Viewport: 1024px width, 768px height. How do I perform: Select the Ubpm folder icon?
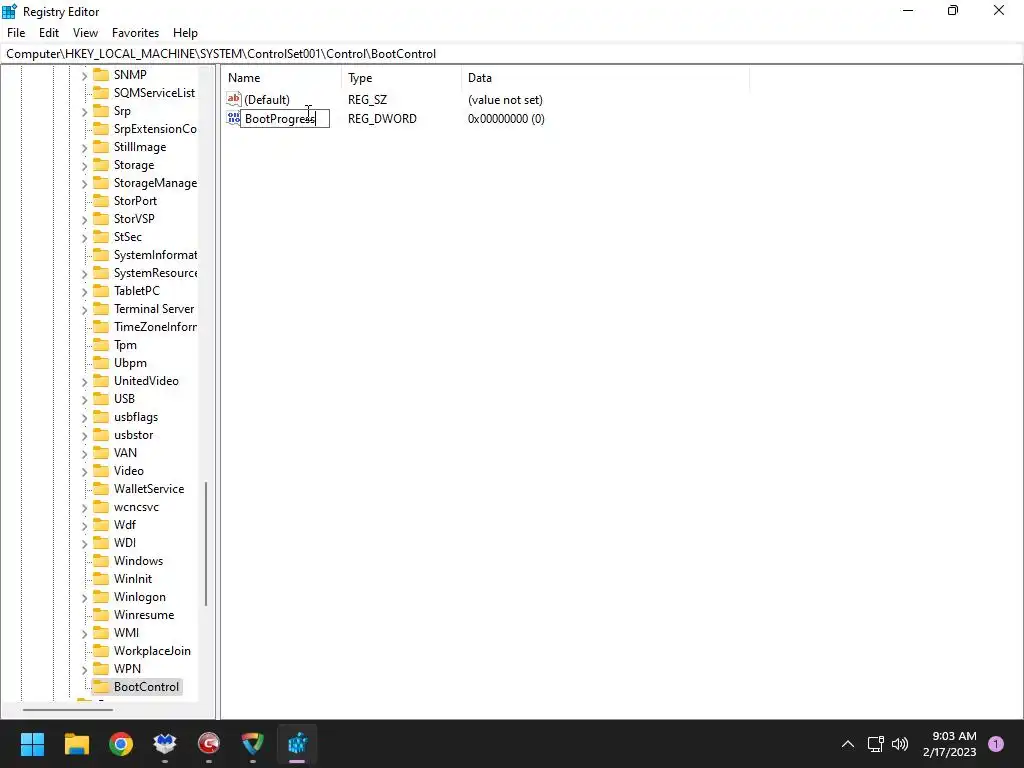(x=101, y=362)
